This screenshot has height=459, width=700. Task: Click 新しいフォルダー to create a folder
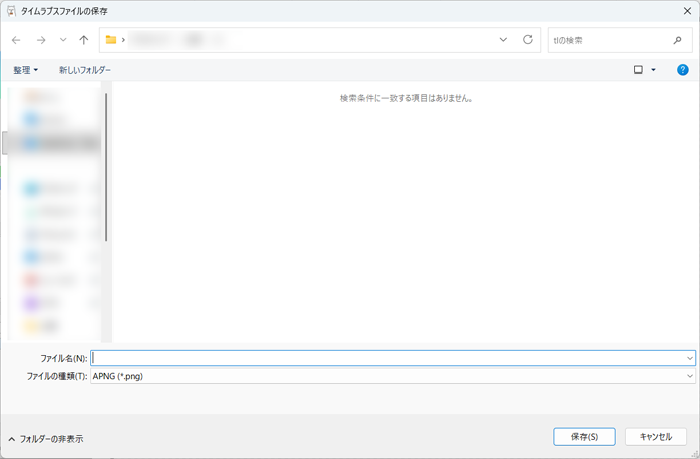(85, 70)
